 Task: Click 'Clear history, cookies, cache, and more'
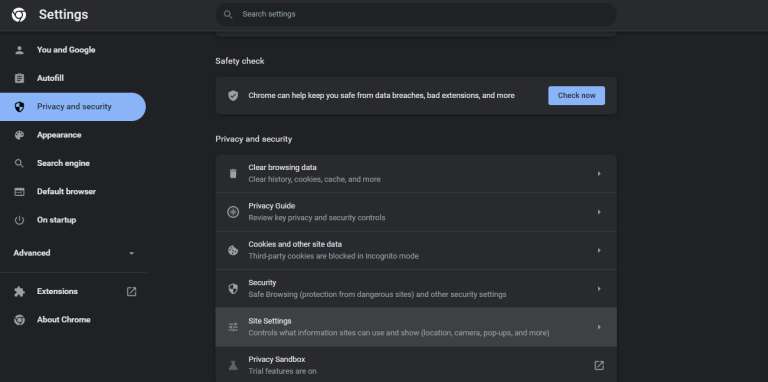[314, 180]
